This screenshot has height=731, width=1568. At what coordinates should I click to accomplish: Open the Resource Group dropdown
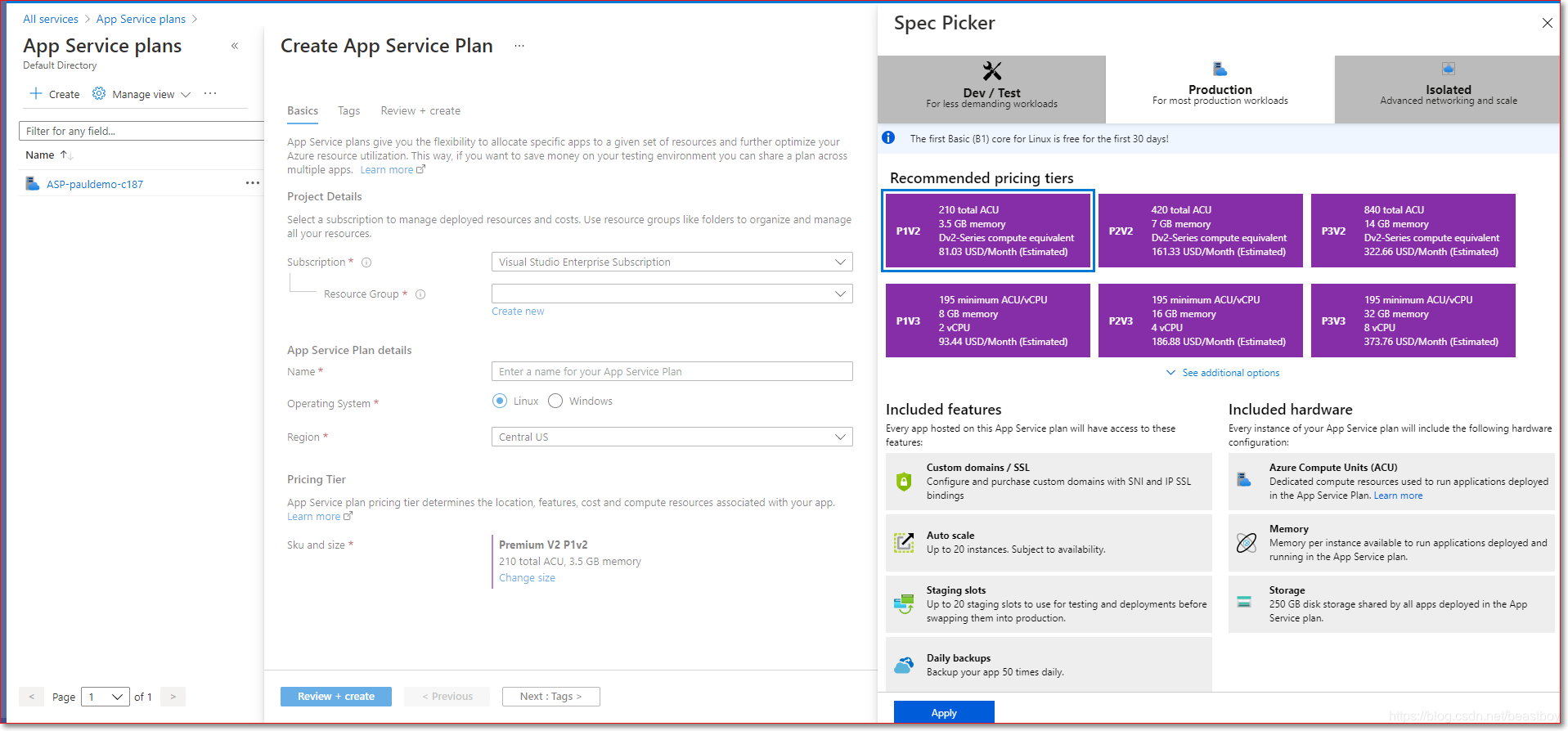tap(672, 294)
